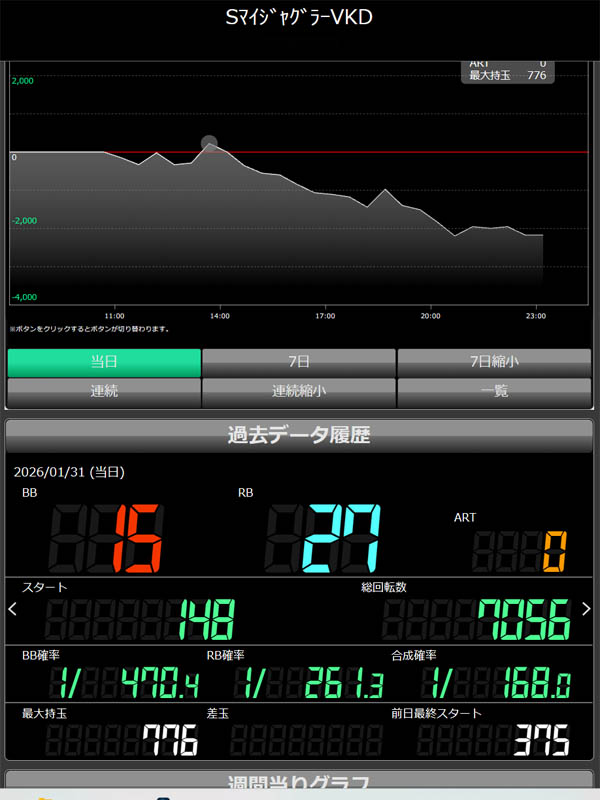The height and width of the screenshot is (800, 600).
Task: Select the 連続 graph mode
Action: pyautogui.click(x=104, y=392)
